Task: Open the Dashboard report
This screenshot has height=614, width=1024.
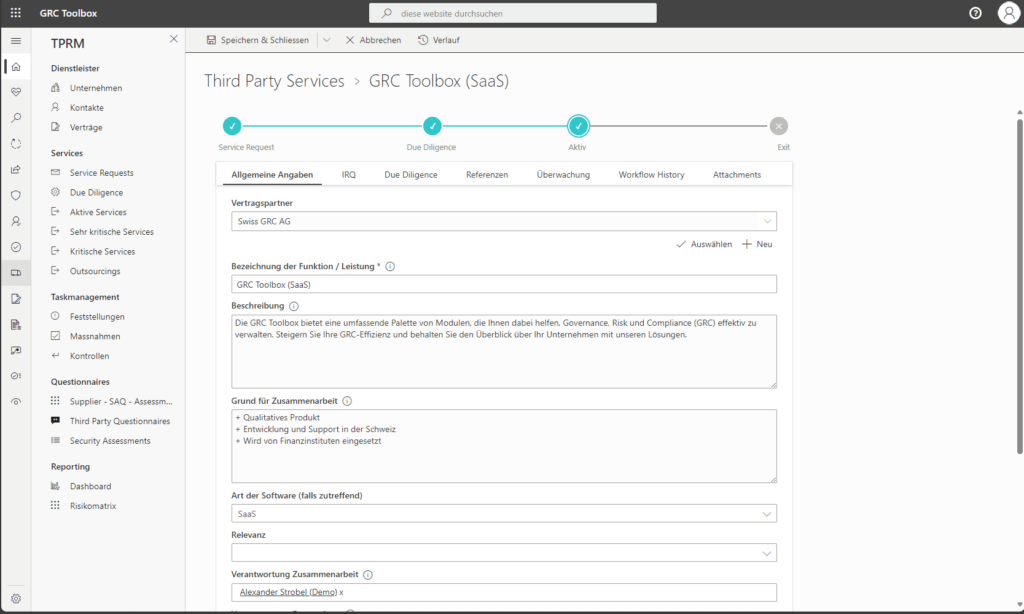Action: 90,487
